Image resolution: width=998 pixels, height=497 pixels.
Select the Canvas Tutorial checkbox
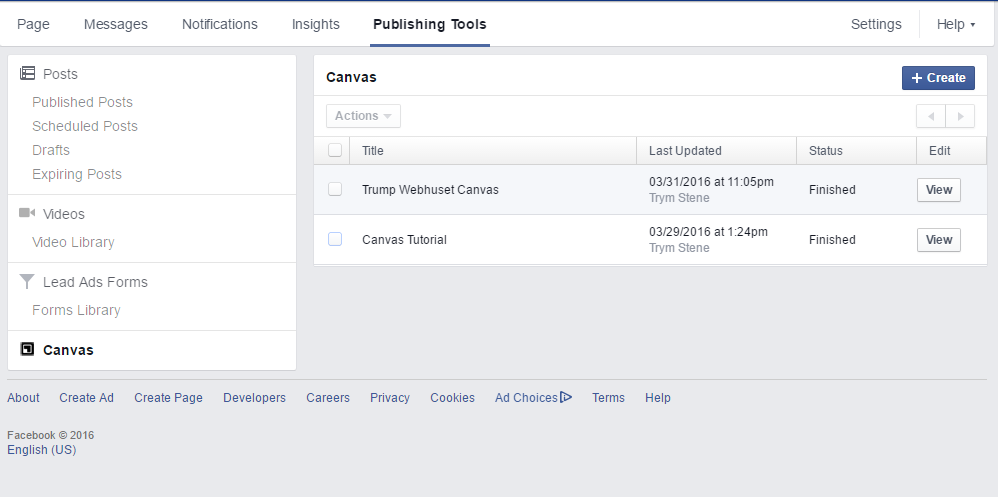tap(335, 239)
